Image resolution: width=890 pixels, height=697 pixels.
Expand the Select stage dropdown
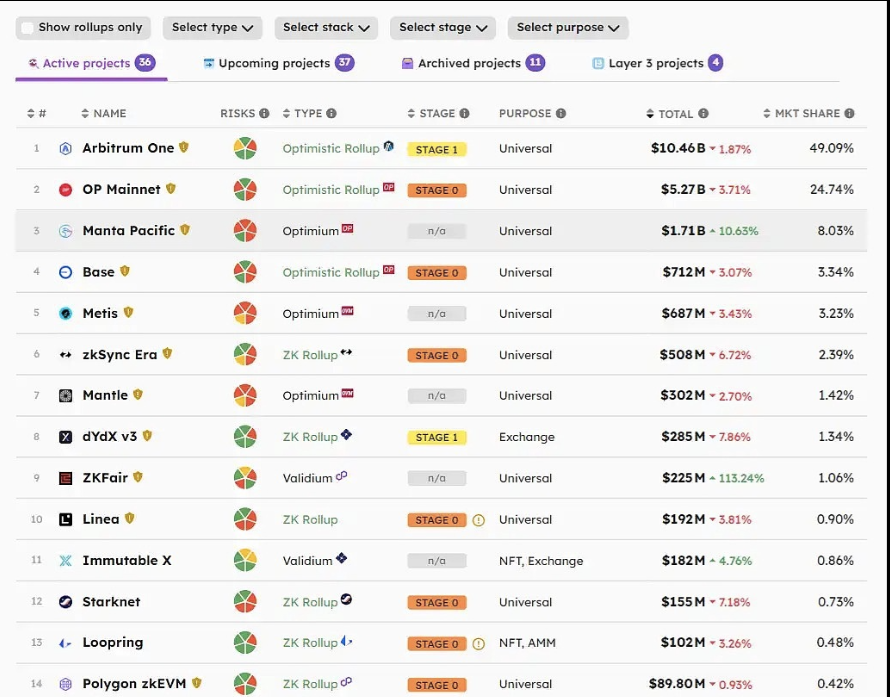443,28
